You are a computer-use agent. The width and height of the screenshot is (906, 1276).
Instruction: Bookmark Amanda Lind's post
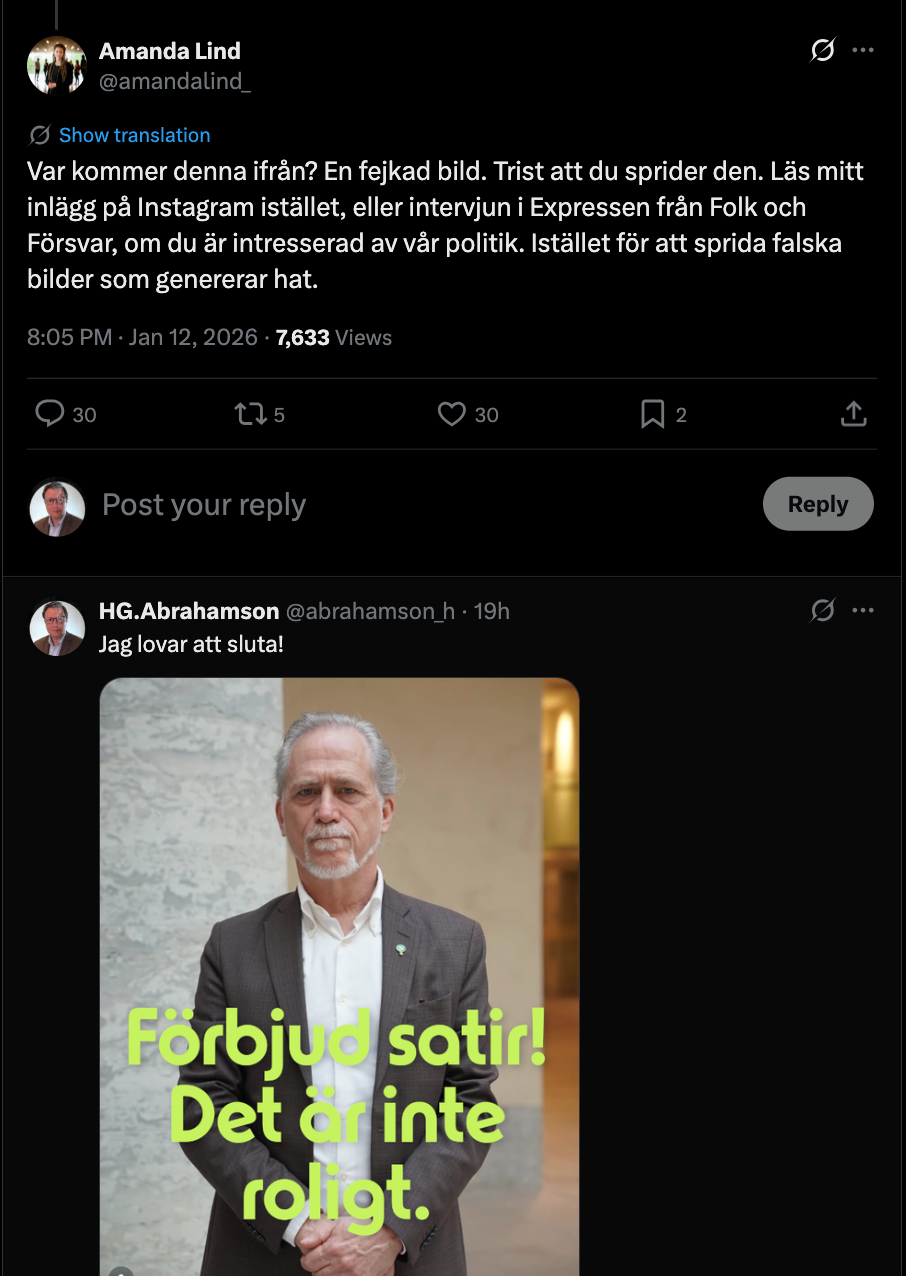click(652, 414)
